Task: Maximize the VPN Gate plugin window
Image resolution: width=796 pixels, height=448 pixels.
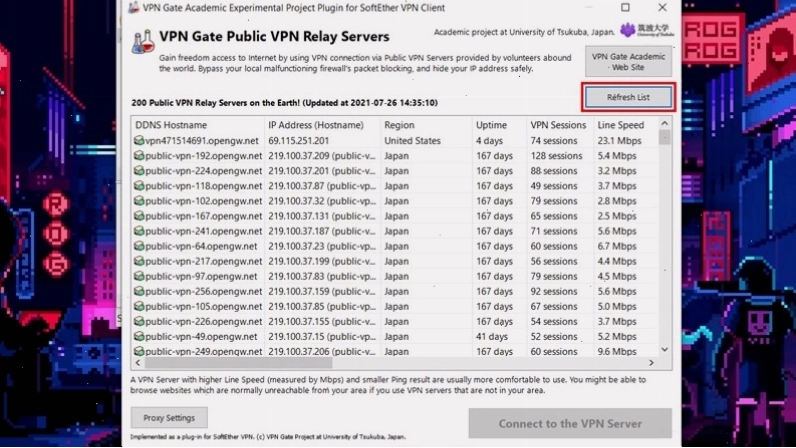Action: 625,7
